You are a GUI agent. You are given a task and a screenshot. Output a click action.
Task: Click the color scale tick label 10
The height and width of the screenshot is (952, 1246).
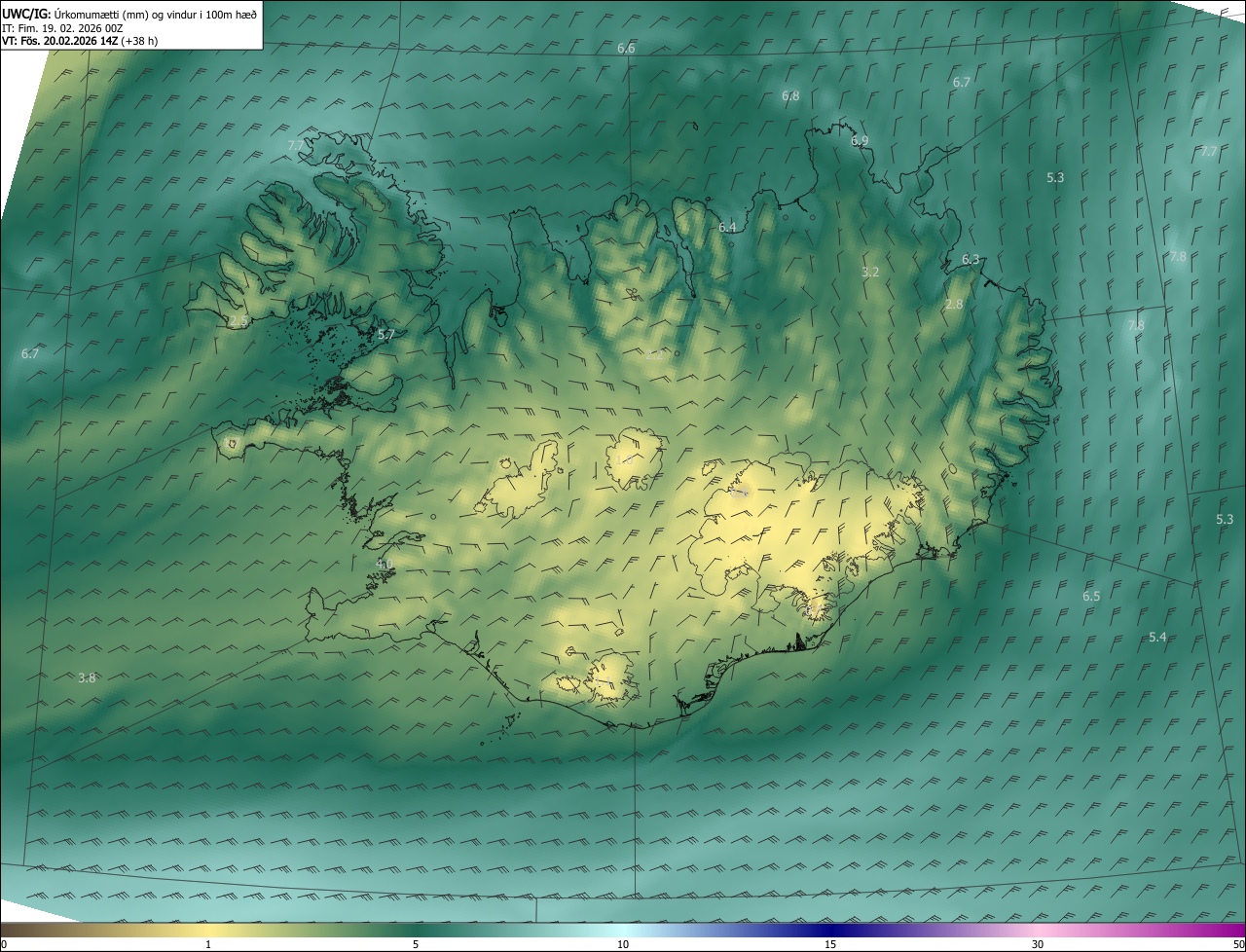point(623,945)
